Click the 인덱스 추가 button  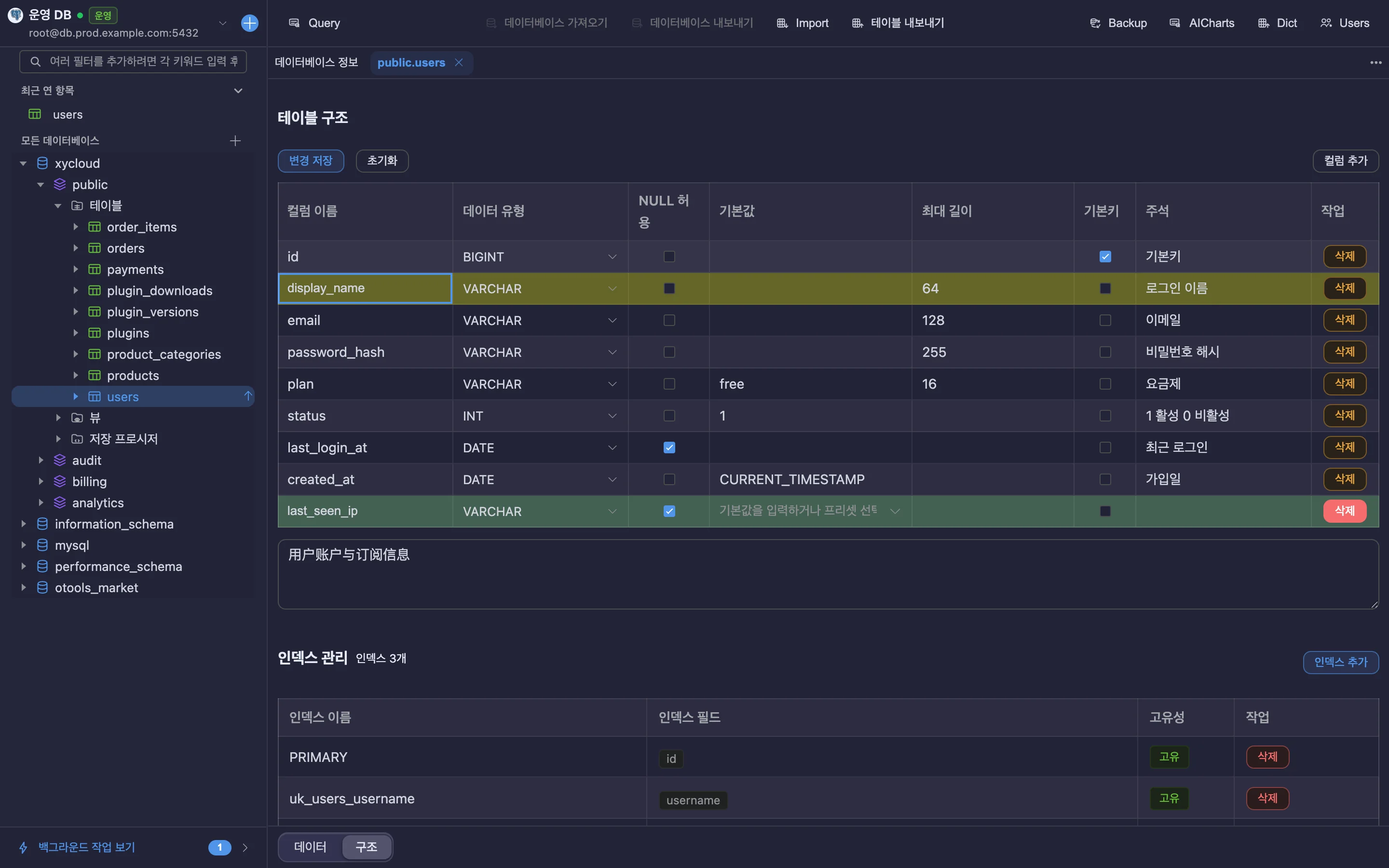point(1341,662)
